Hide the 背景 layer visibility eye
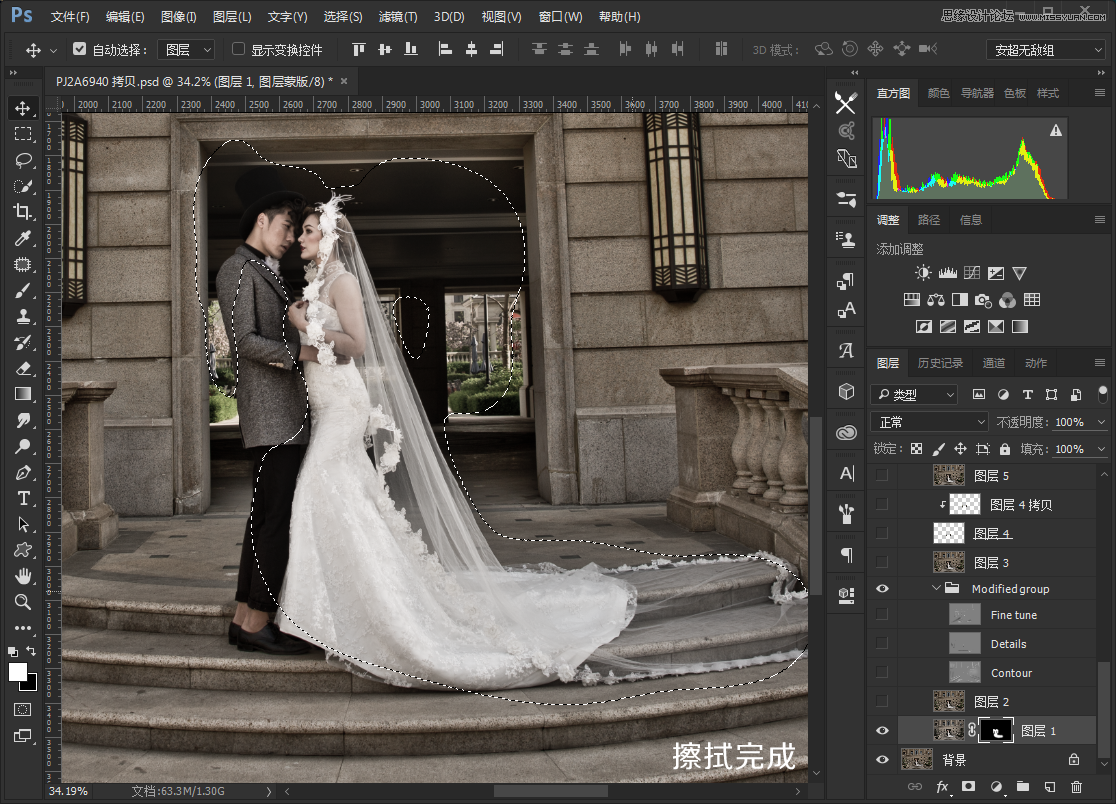 (882, 760)
